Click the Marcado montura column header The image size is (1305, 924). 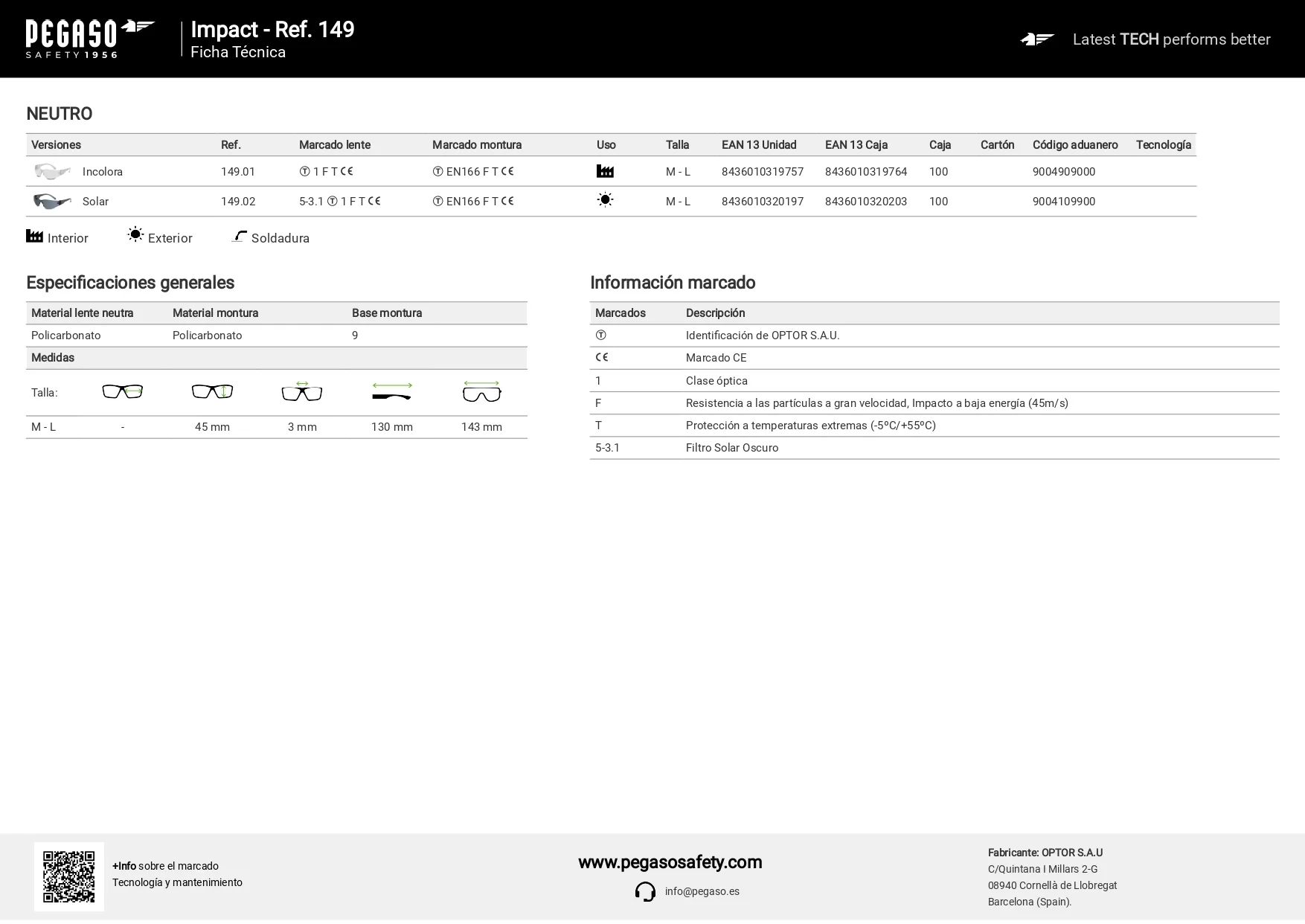pyautogui.click(x=477, y=145)
